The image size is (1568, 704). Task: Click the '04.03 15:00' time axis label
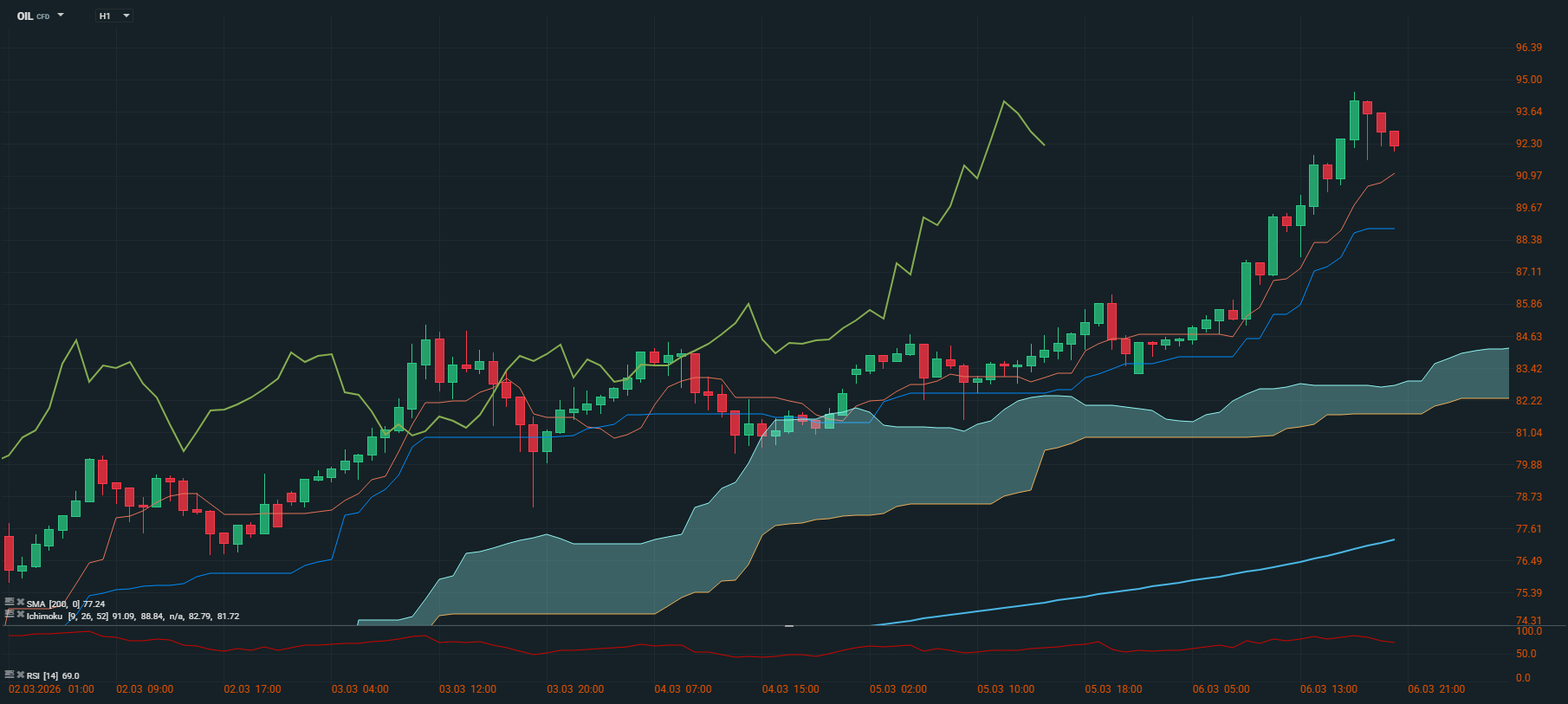pyautogui.click(x=791, y=689)
